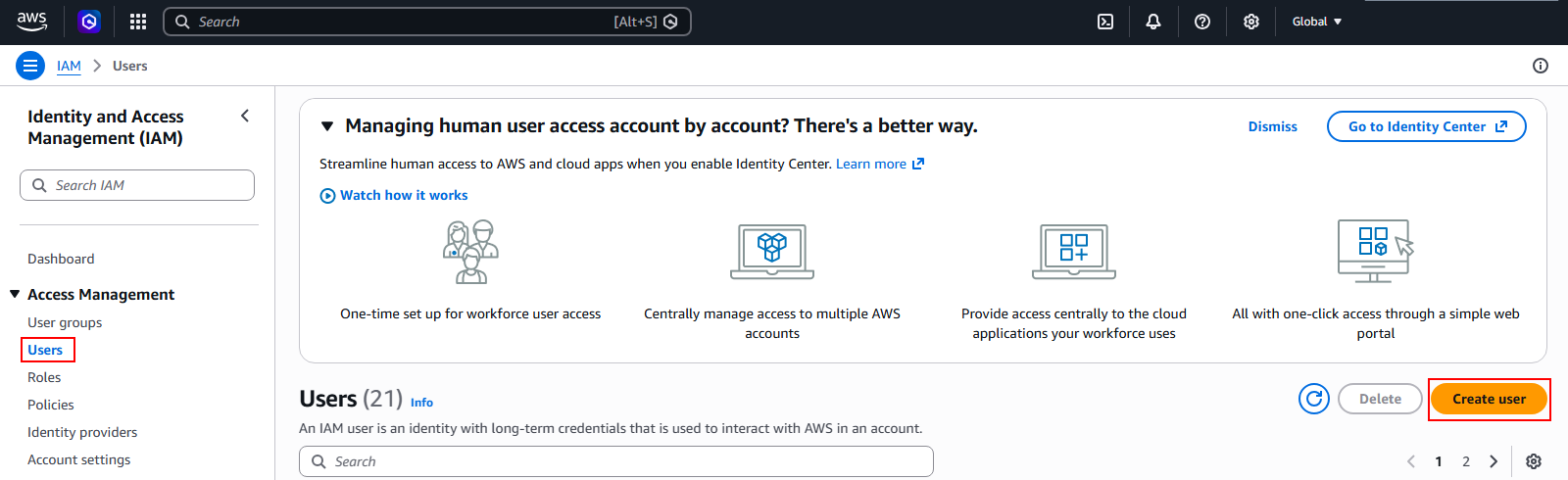Click 'One-time set up for workforce' caption
This screenshot has width=1568, height=480.
pos(470,313)
